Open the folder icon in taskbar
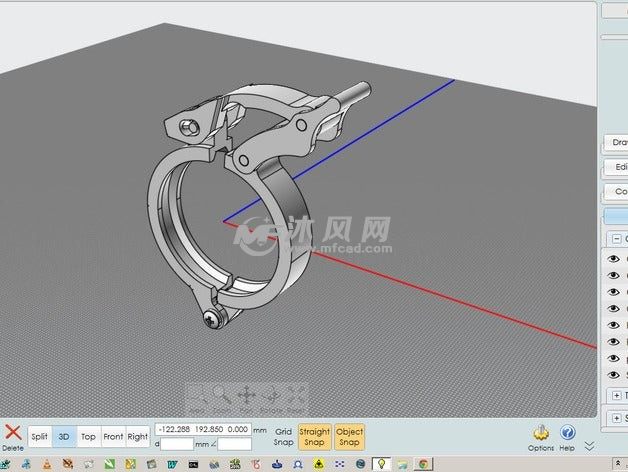 403,464
